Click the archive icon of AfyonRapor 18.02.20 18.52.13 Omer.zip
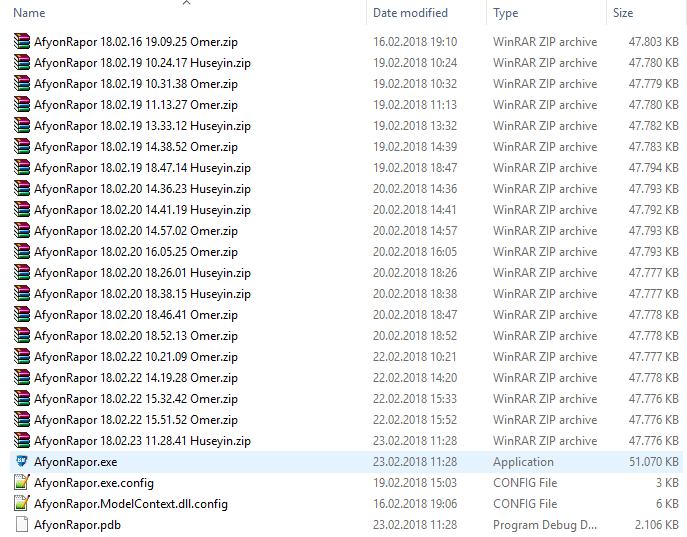Viewport: 687px width, 537px height. pyautogui.click(x=21, y=336)
